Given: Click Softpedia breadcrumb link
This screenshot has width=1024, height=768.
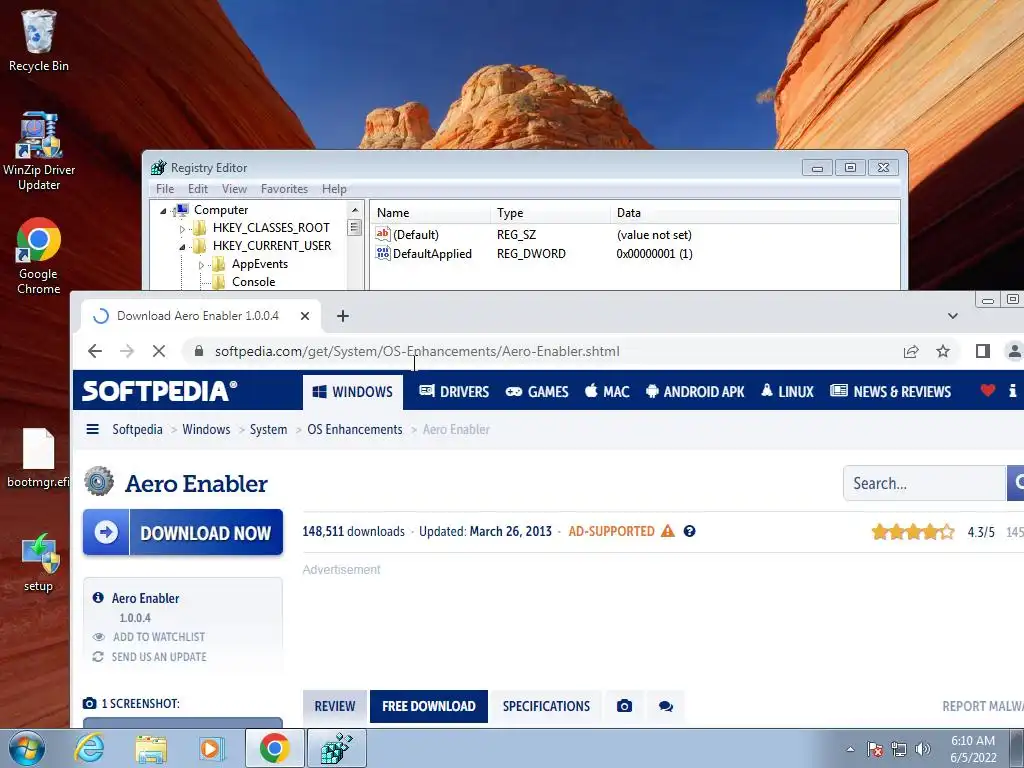Looking at the screenshot, I should click(137, 429).
